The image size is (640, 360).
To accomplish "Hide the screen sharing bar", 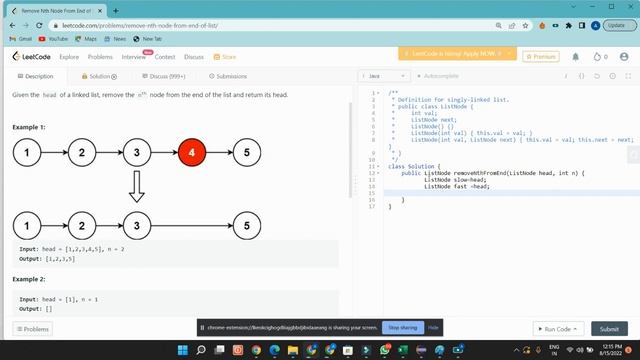I will [x=433, y=328].
